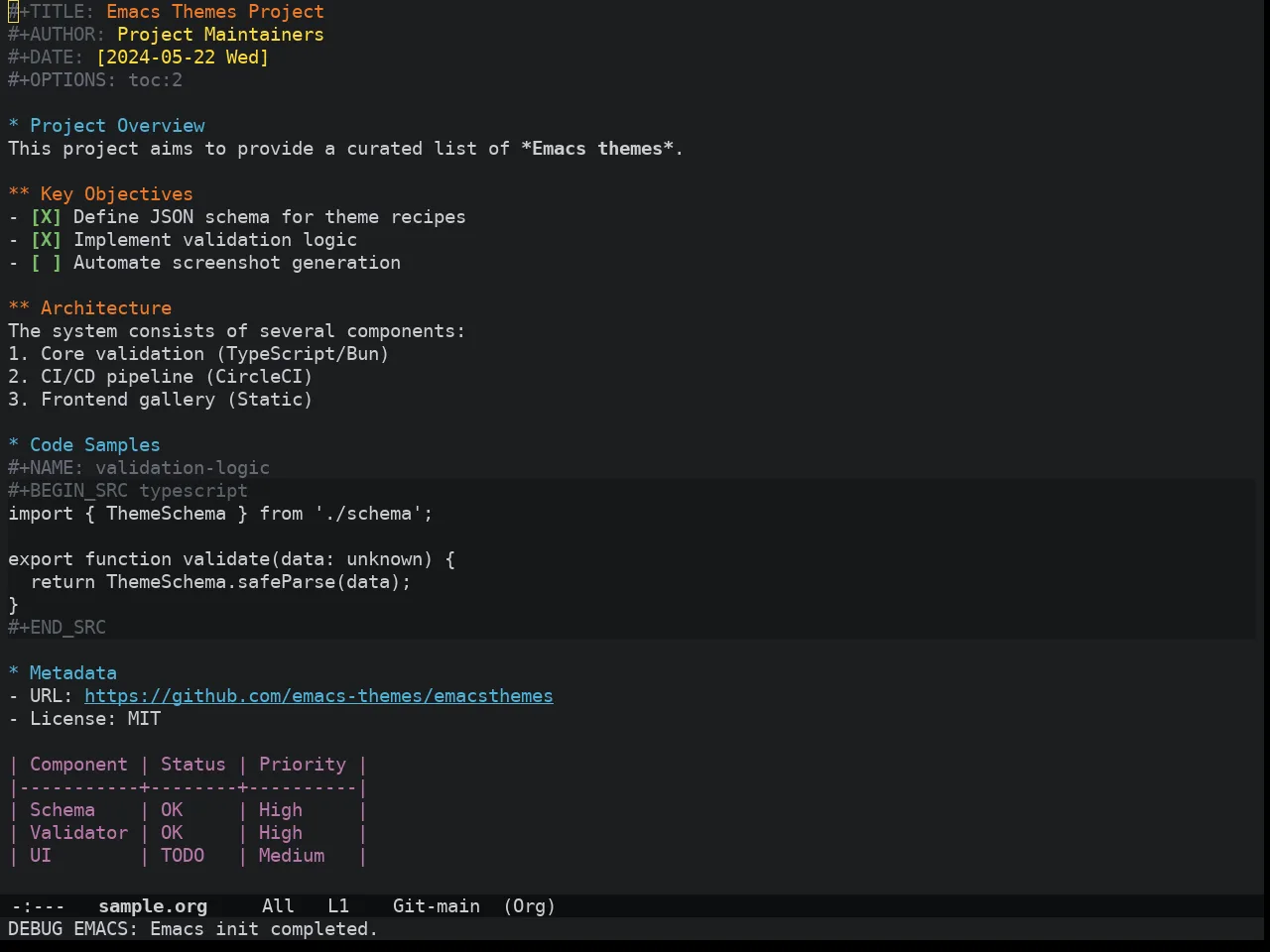
Task: Click the return ThemeSchema.safeParse(data) line
Action: pos(220,582)
